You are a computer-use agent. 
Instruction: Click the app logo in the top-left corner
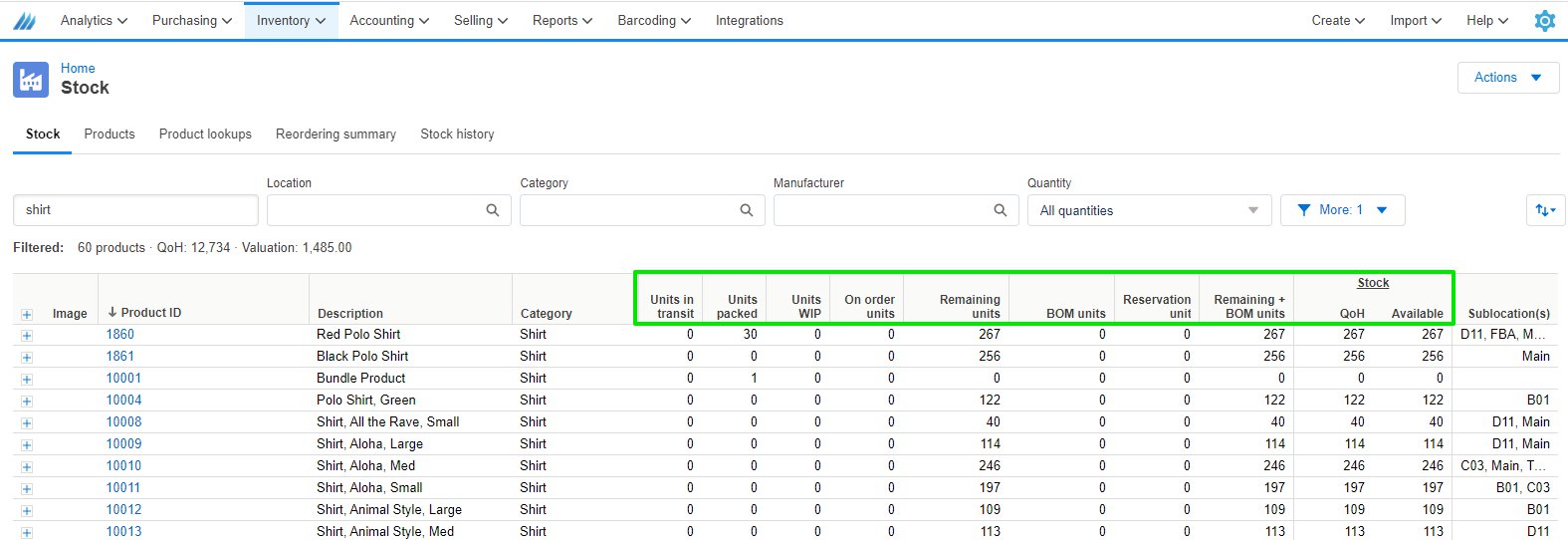pos(24,20)
